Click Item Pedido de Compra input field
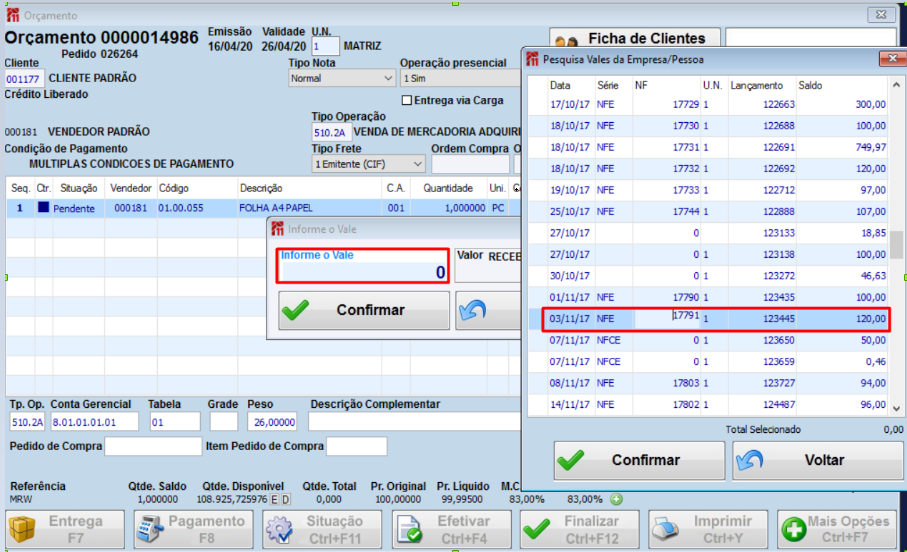This screenshot has height=552, width=907. 356,446
